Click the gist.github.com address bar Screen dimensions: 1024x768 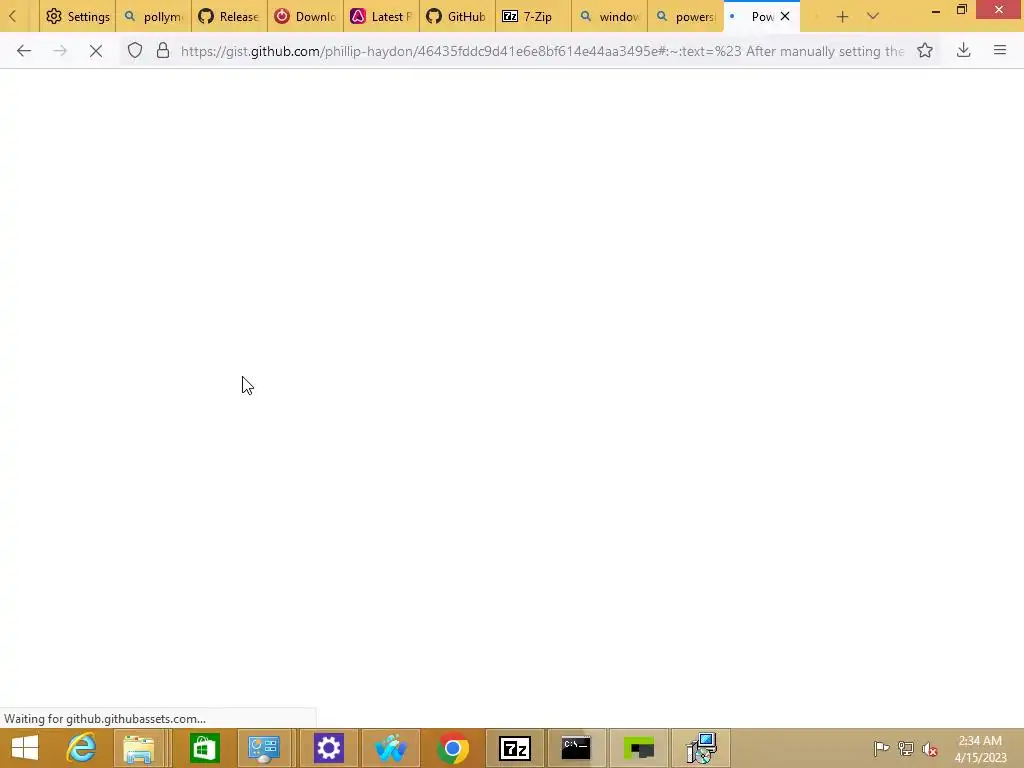[x=542, y=51]
